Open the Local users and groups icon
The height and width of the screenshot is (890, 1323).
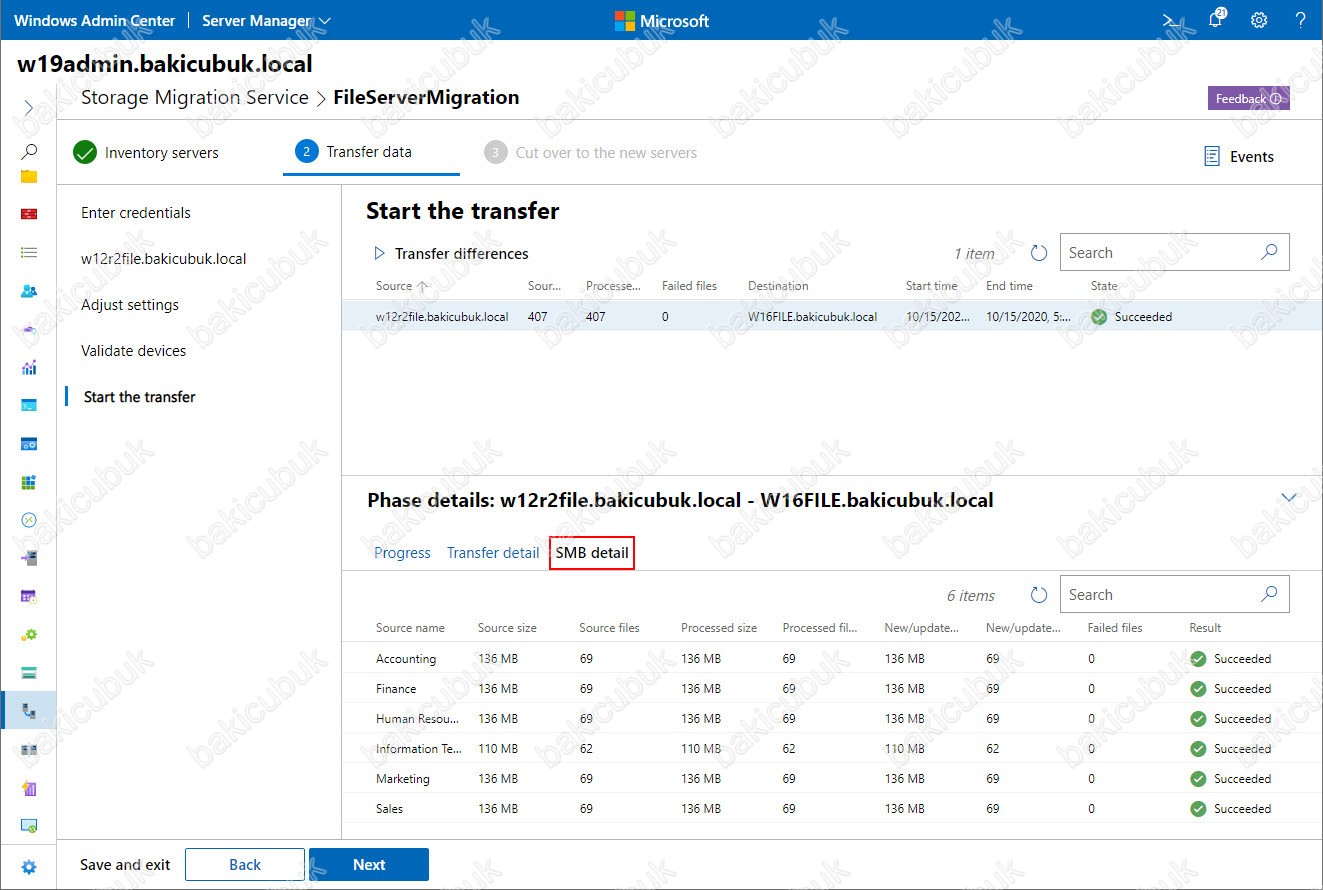tap(29, 291)
